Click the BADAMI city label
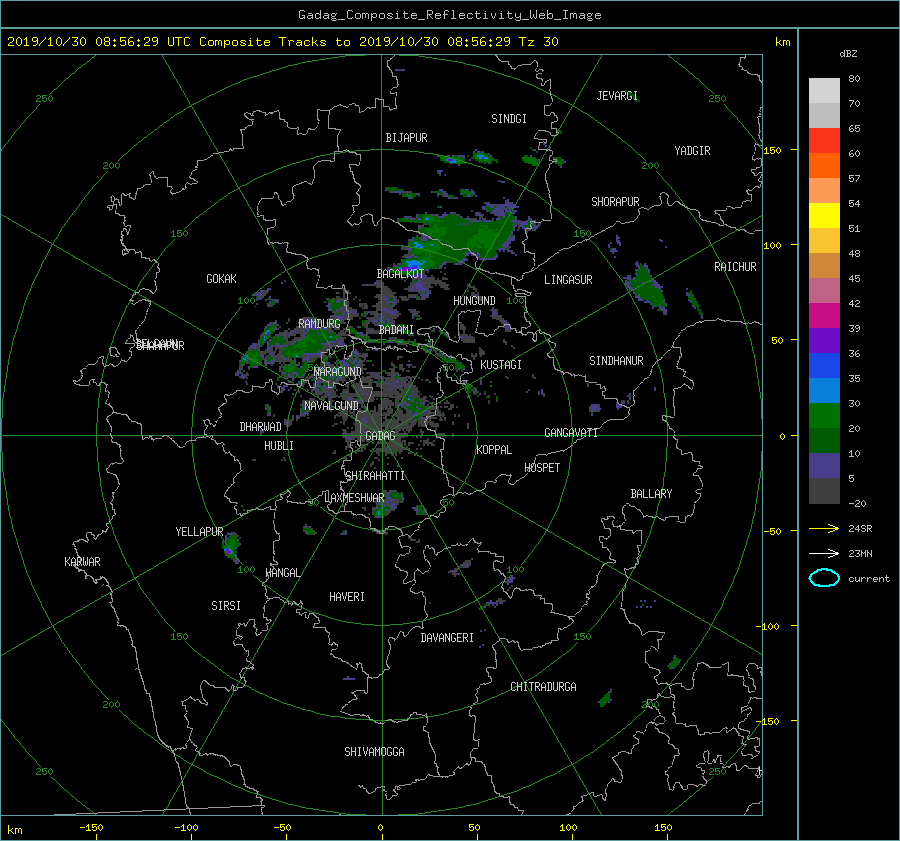Image resolution: width=900 pixels, height=841 pixels. tap(397, 330)
